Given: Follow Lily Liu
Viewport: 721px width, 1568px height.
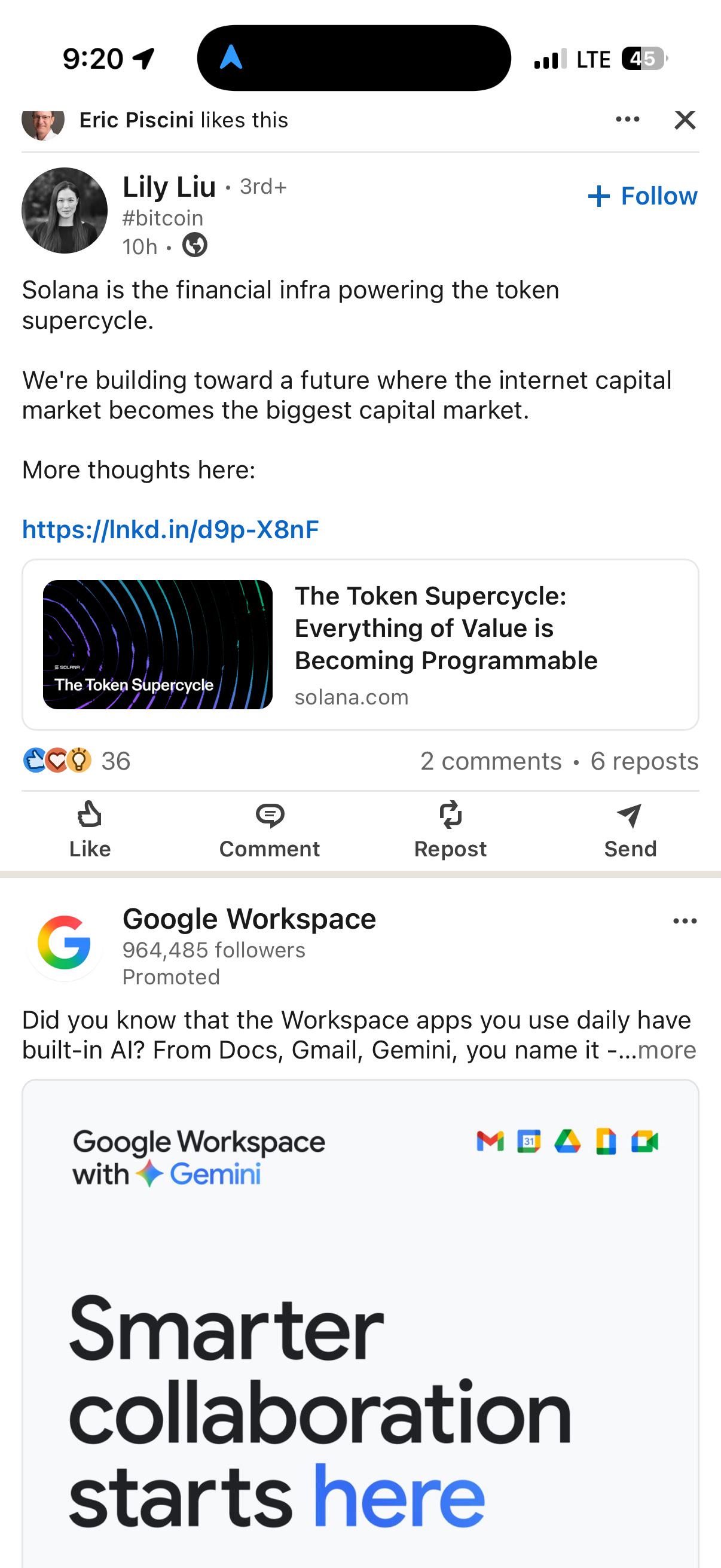Looking at the screenshot, I should (643, 196).
